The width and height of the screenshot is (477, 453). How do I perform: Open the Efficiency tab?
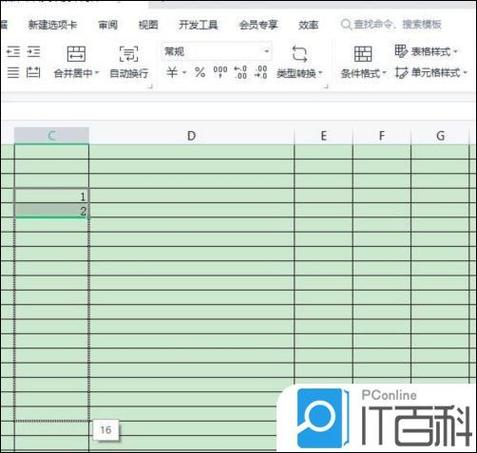(308, 25)
